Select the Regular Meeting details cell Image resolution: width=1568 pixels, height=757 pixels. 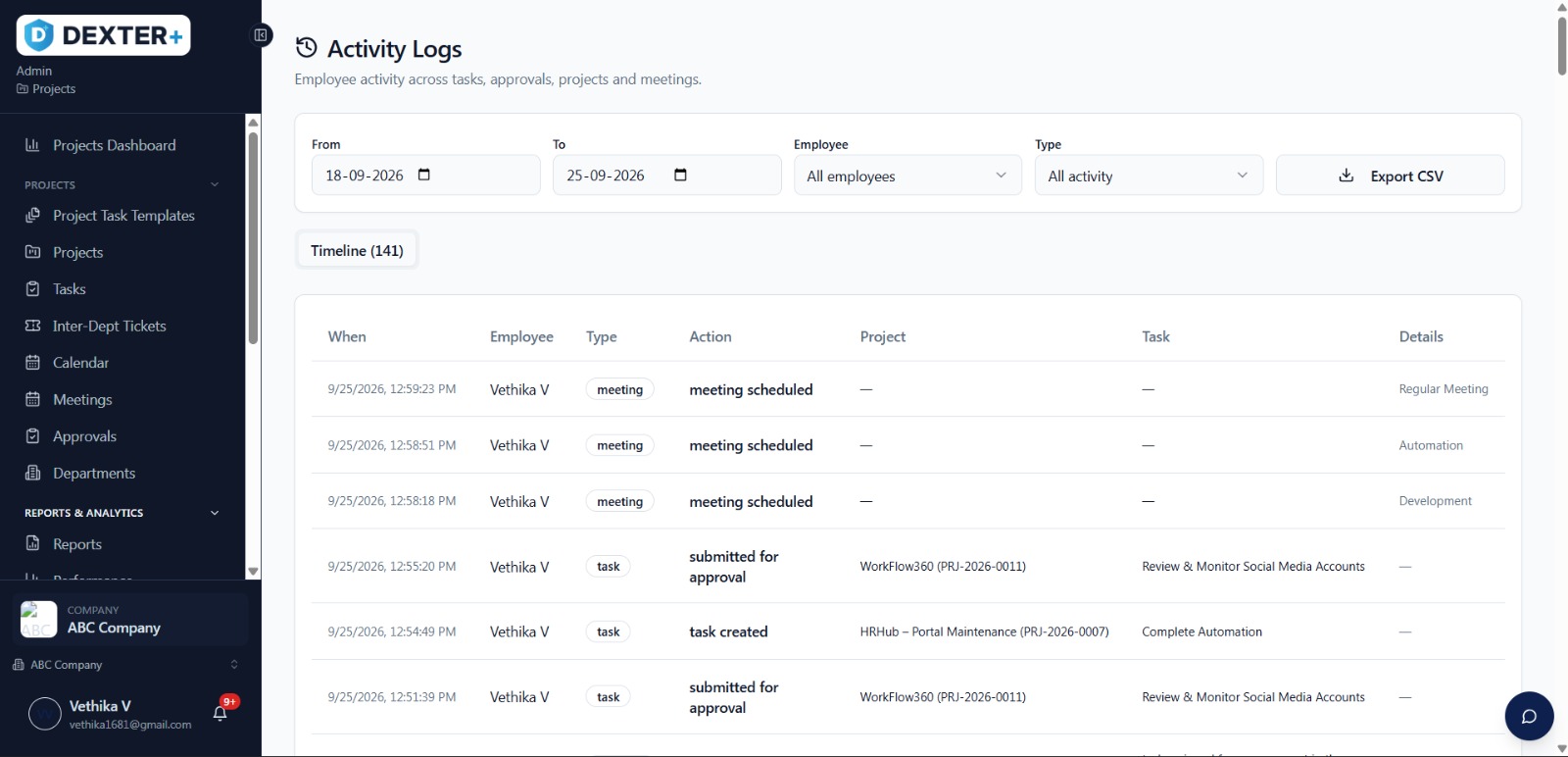click(x=1444, y=389)
